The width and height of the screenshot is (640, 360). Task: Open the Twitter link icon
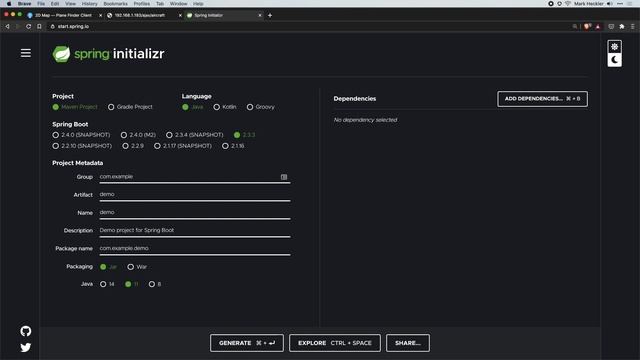point(26,347)
